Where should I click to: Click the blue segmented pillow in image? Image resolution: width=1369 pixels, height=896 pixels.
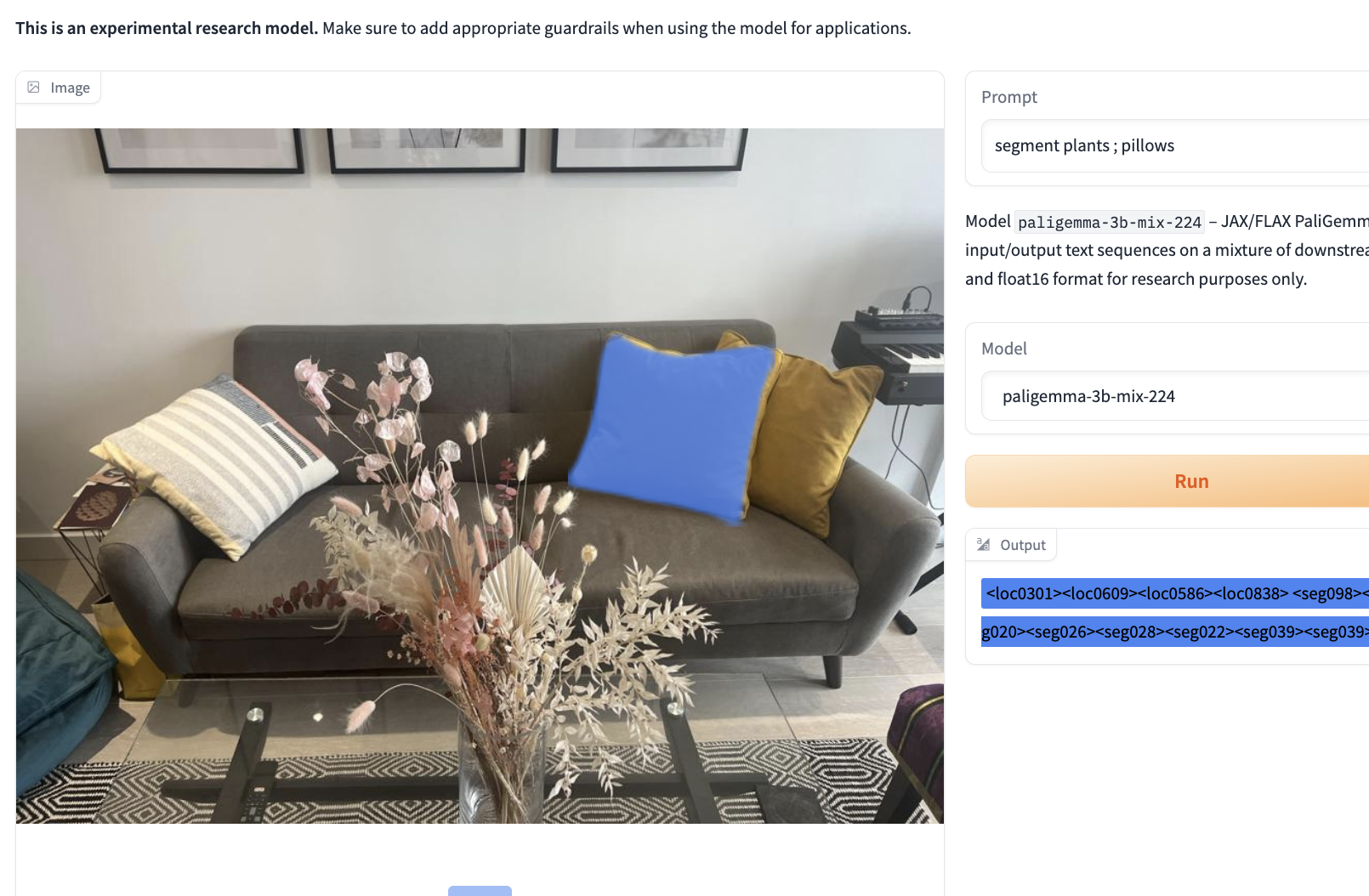(672, 426)
